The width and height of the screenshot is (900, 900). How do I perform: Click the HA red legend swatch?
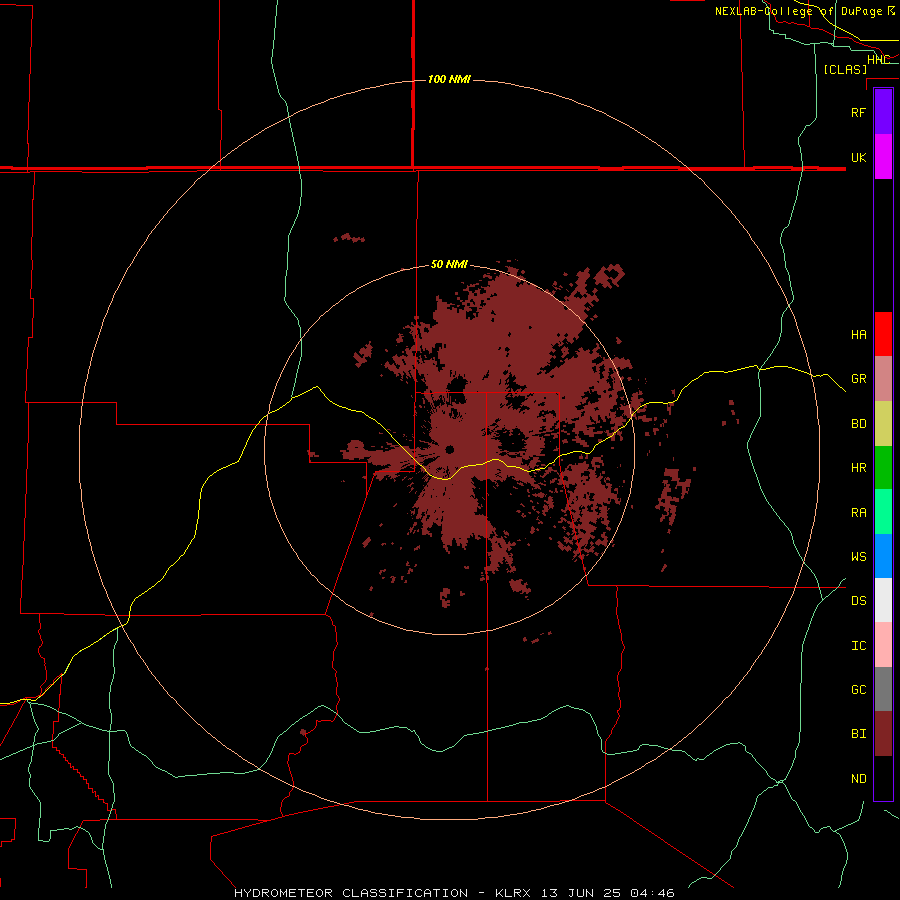click(x=883, y=334)
